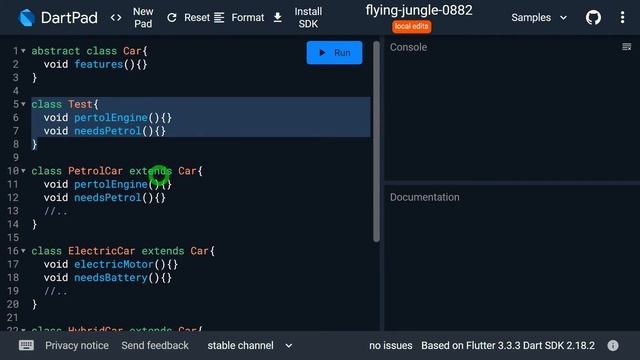Open the Samples dropdown
This screenshot has width=640, height=360.
pos(539,18)
